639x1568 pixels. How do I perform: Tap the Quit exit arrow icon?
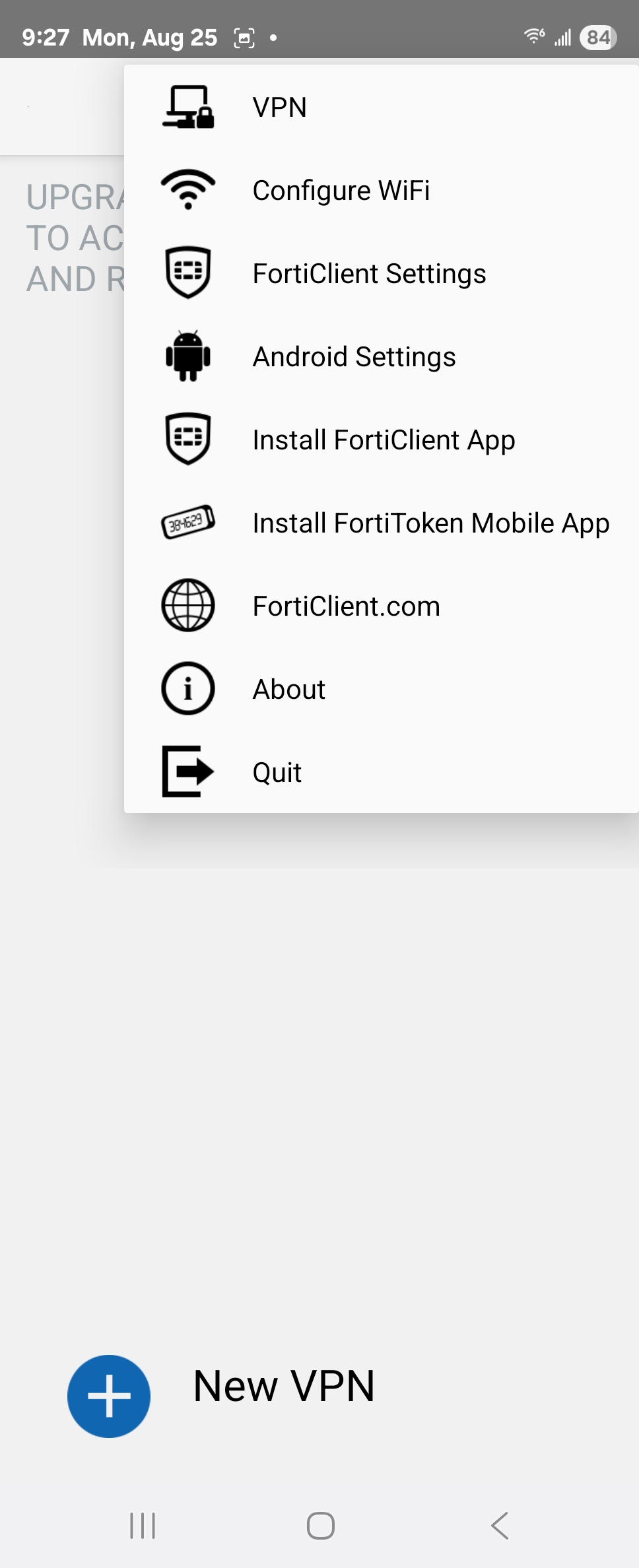click(x=188, y=771)
